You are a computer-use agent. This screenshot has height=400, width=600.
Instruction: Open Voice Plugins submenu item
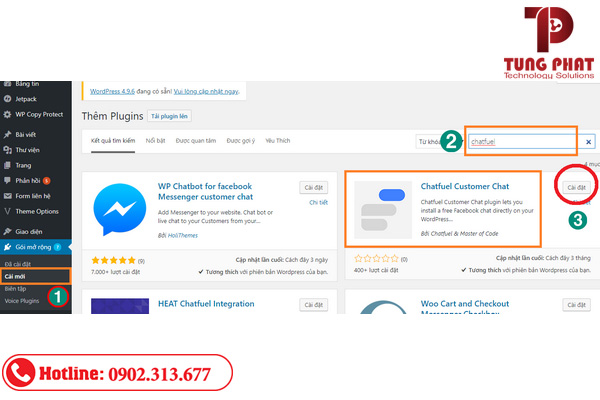tap(22, 301)
